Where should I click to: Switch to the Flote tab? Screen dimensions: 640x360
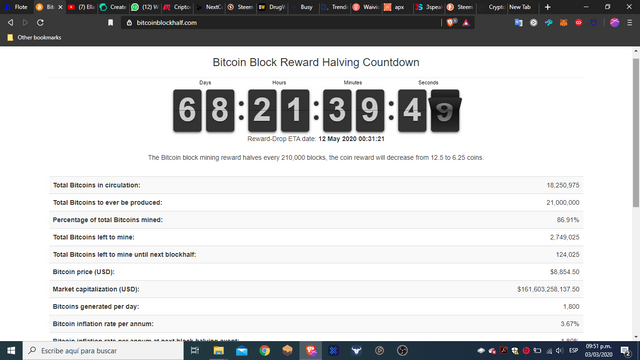[x=17, y=7]
